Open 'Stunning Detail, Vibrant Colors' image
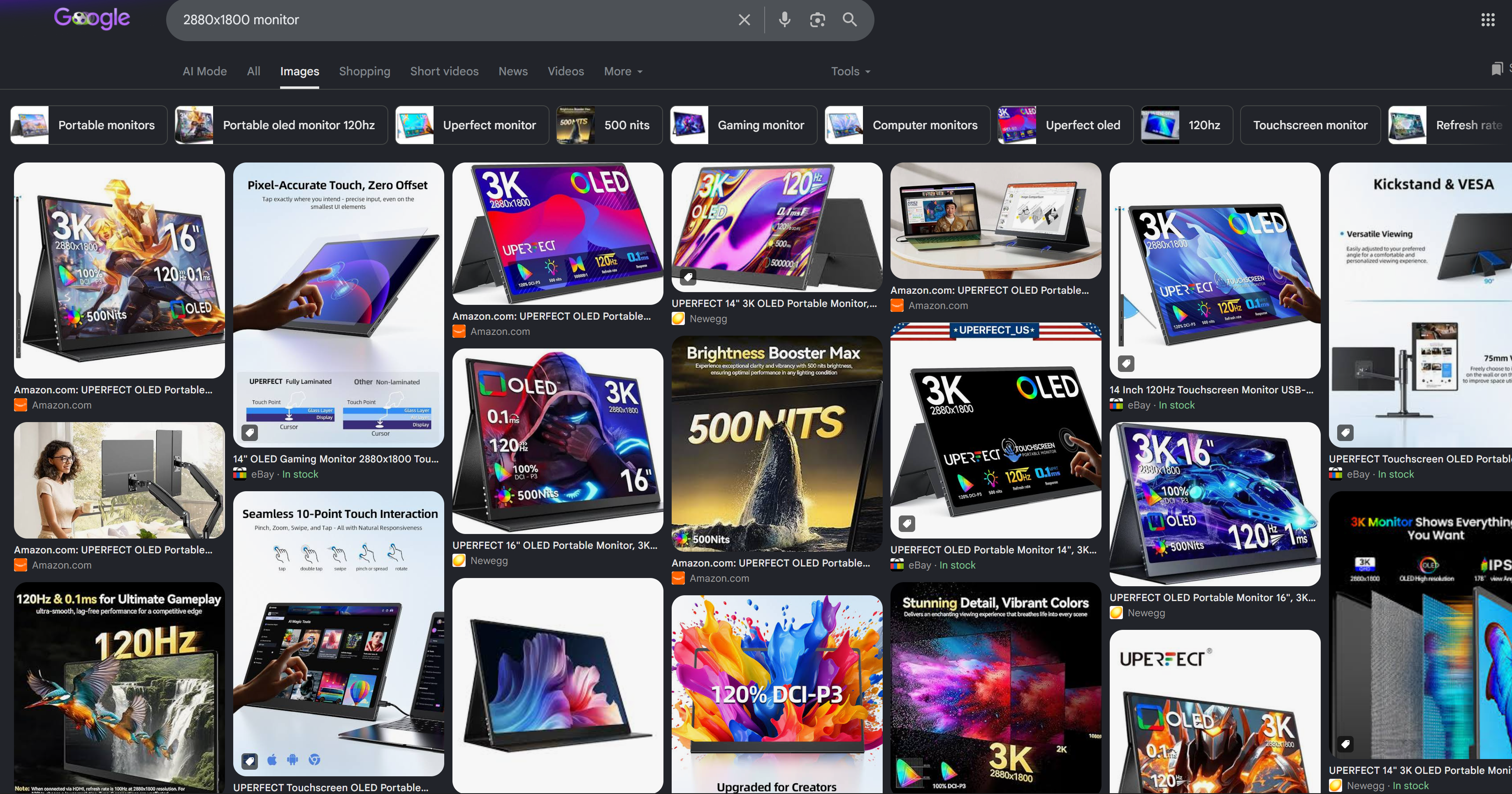 point(995,688)
